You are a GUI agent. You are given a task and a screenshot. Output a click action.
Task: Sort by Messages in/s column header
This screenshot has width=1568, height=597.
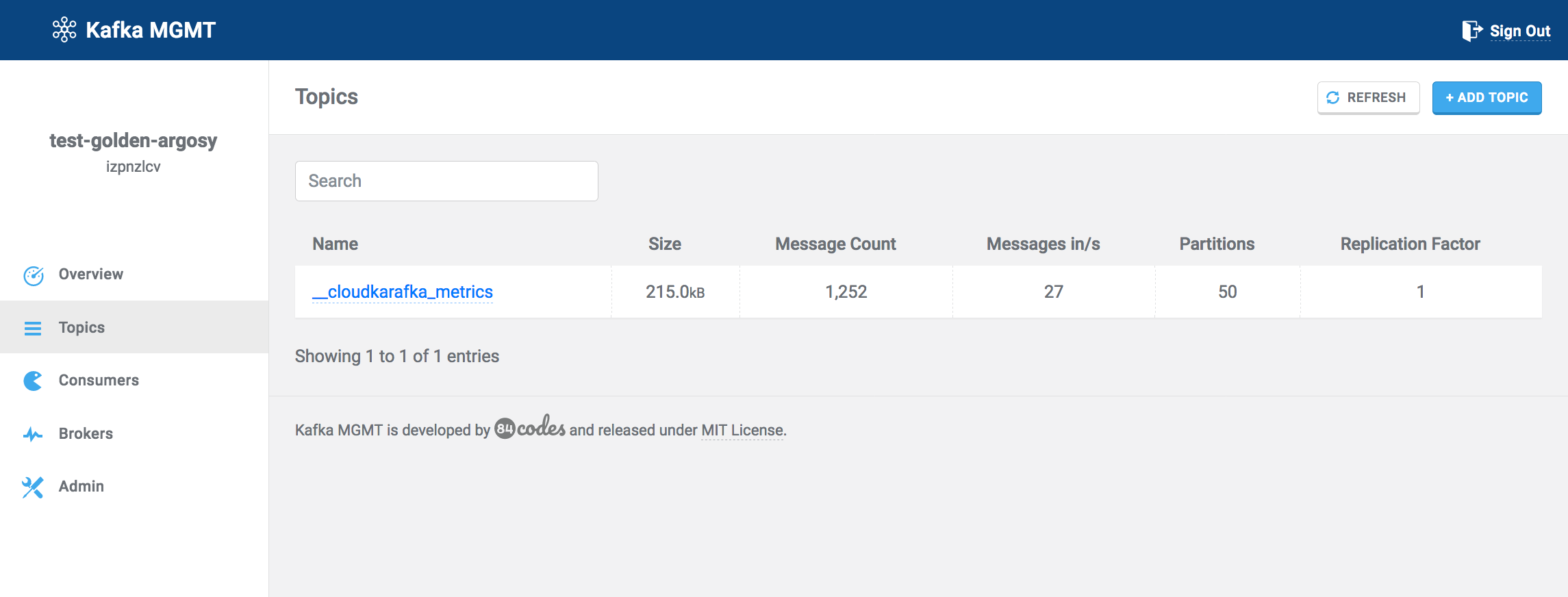click(x=1044, y=244)
